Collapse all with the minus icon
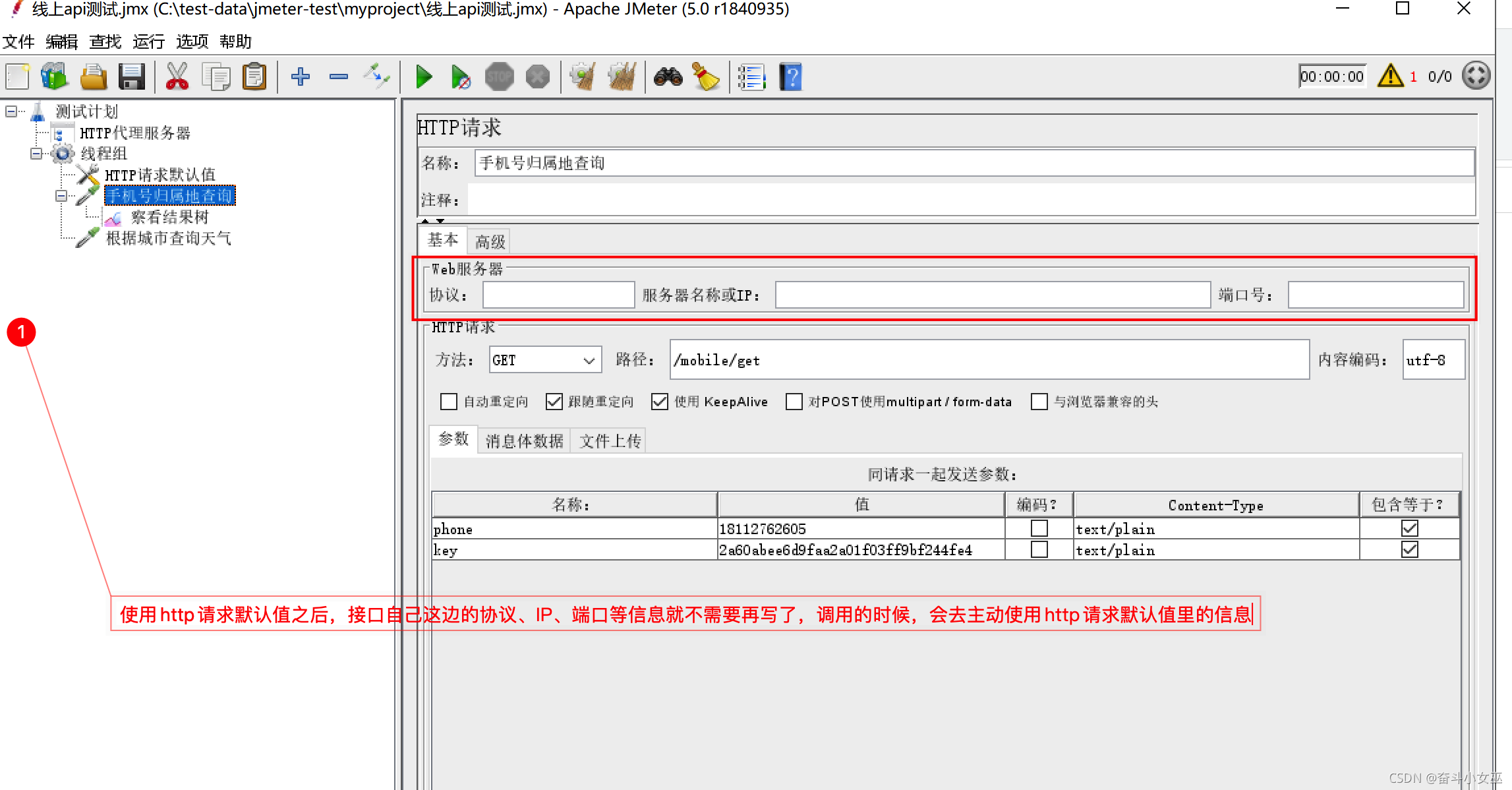Image resolution: width=1512 pixels, height=790 pixels. pyautogui.click(x=339, y=76)
